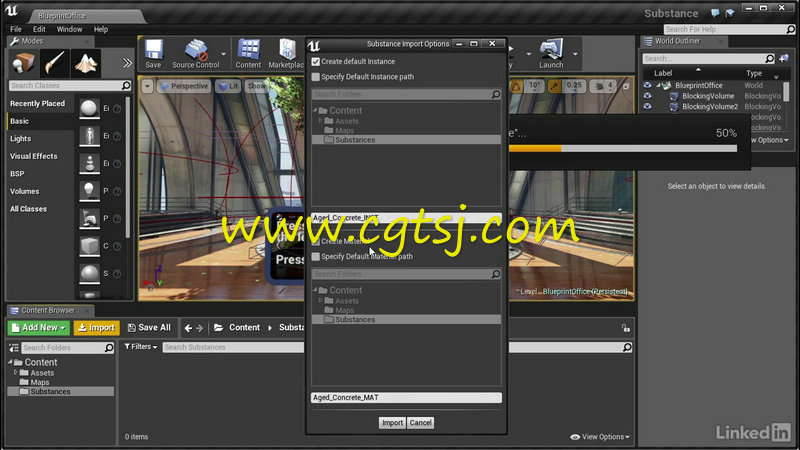Click the Save toolbar icon
This screenshot has height=450, width=800.
(153, 54)
